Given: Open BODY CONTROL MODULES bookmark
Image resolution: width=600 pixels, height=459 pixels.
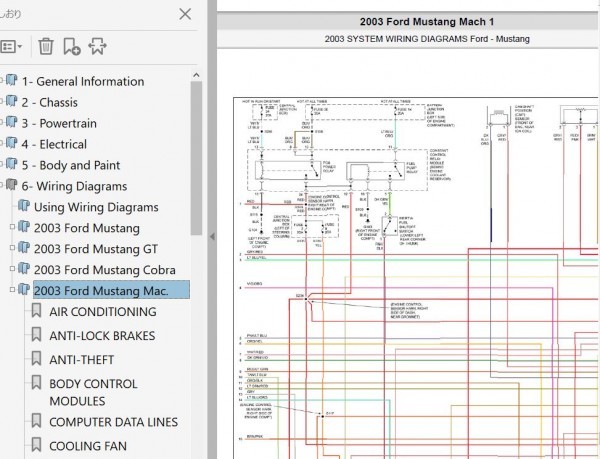Looking at the screenshot, I should [93, 392].
